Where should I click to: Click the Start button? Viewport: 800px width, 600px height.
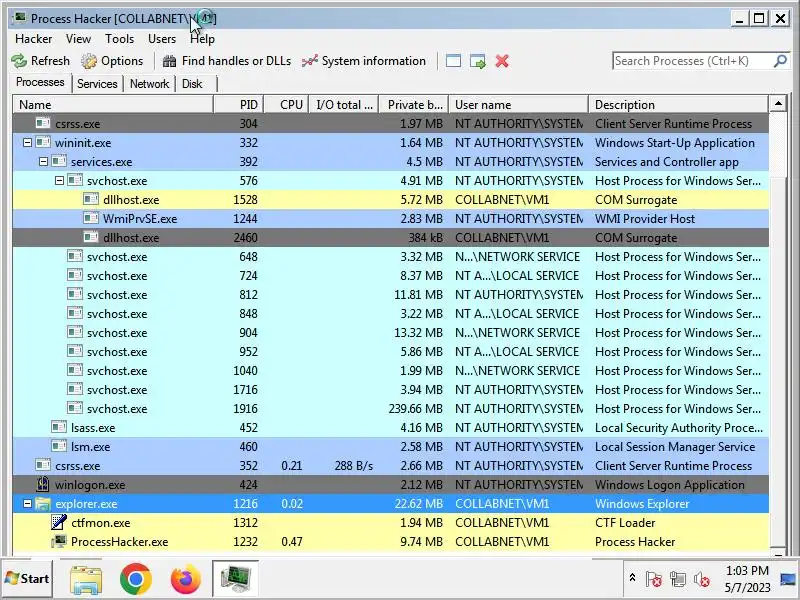click(27, 579)
